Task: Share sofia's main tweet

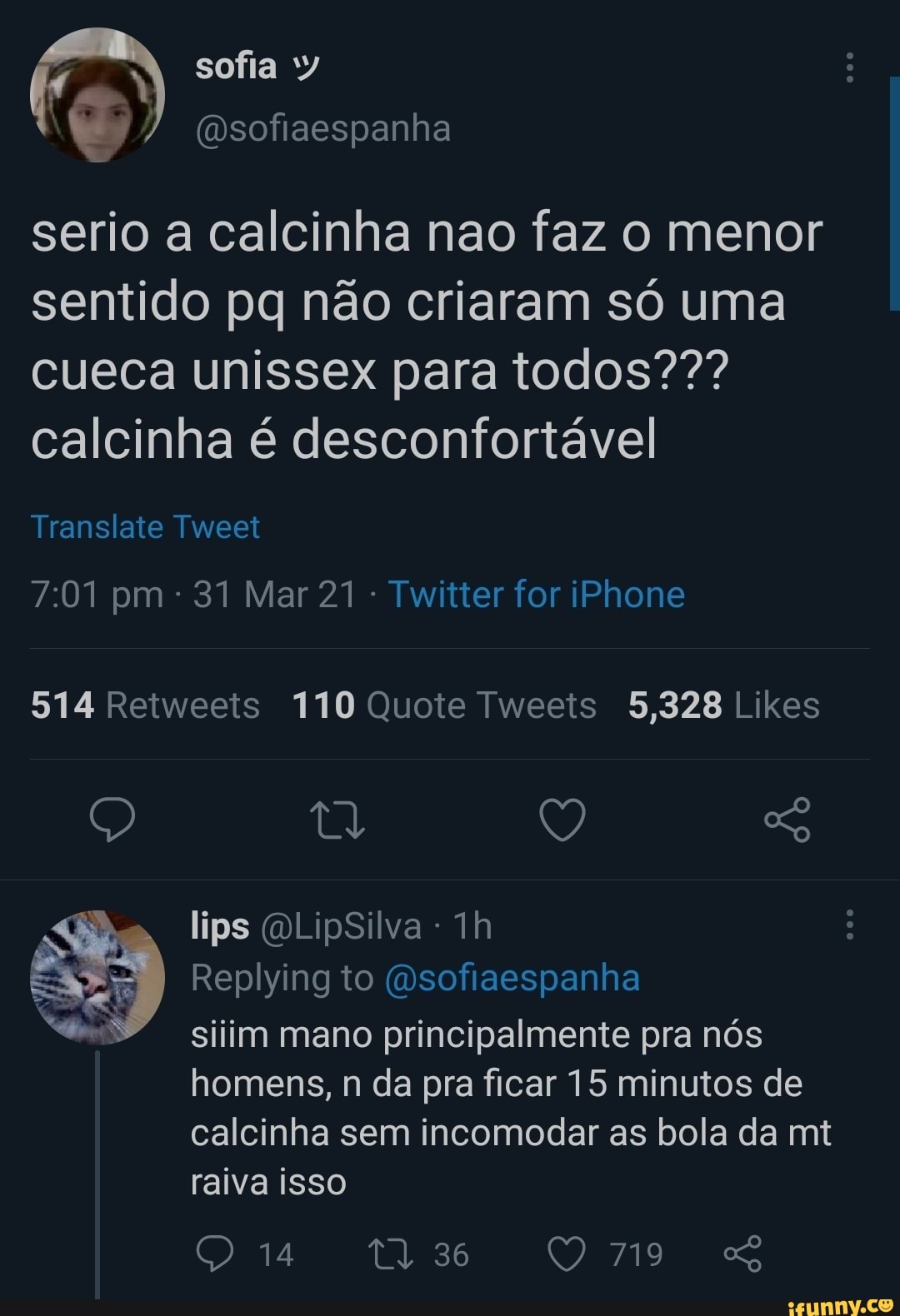Action: coord(787,820)
